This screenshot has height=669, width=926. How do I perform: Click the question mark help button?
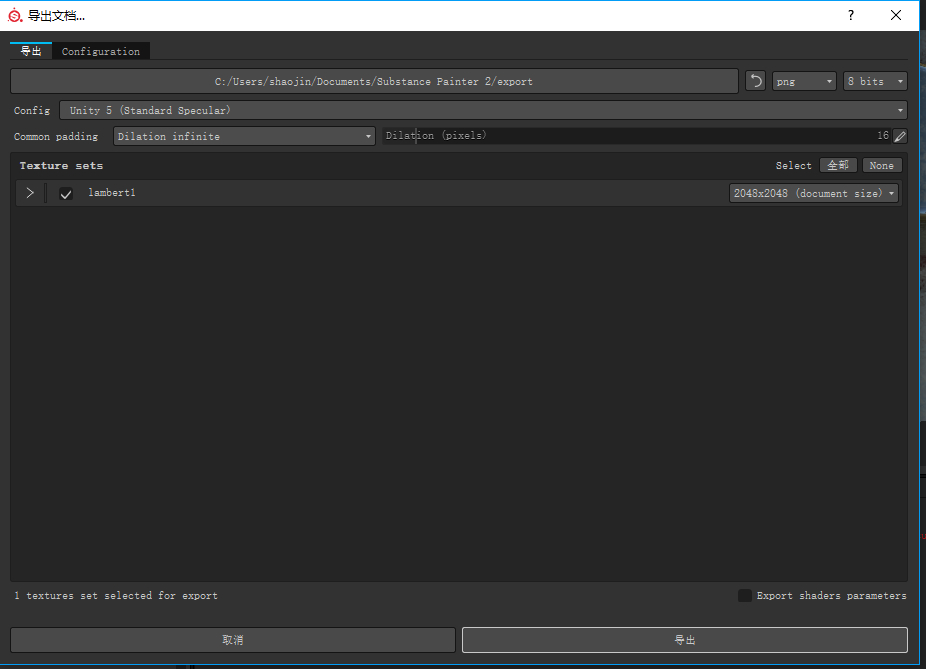(x=850, y=15)
